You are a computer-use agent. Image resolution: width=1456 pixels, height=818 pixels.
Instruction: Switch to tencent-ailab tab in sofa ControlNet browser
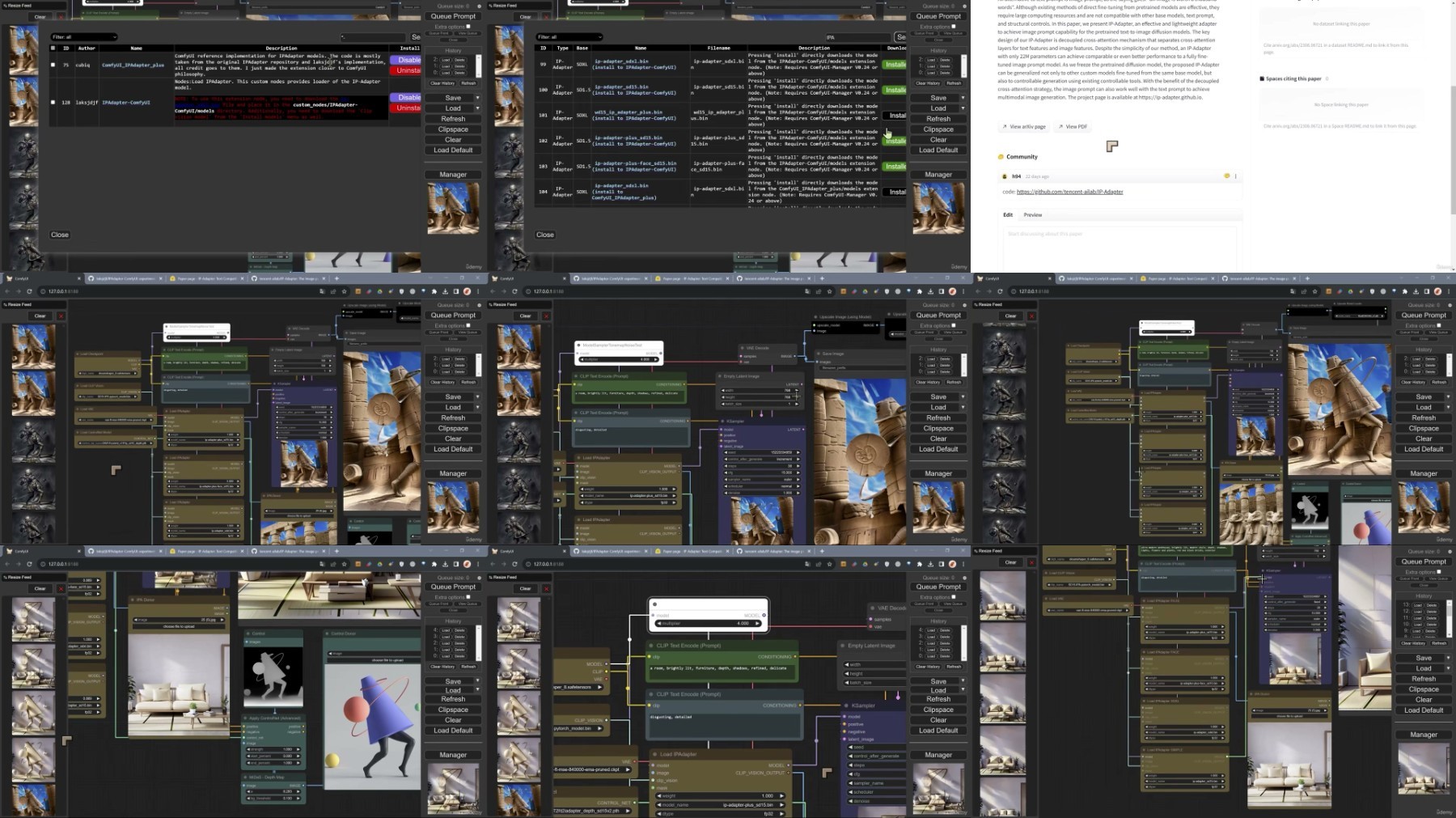click(287, 551)
